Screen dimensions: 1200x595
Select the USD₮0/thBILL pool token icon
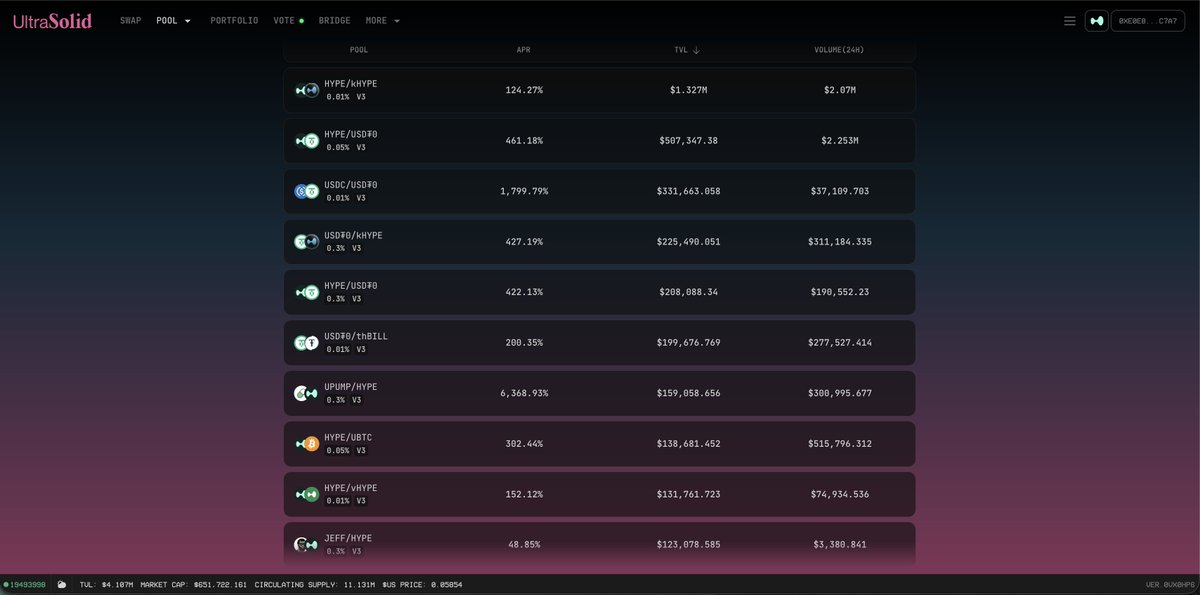point(306,342)
